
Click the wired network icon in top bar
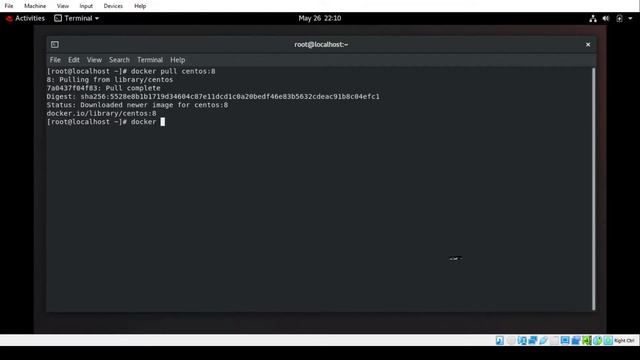point(593,18)
